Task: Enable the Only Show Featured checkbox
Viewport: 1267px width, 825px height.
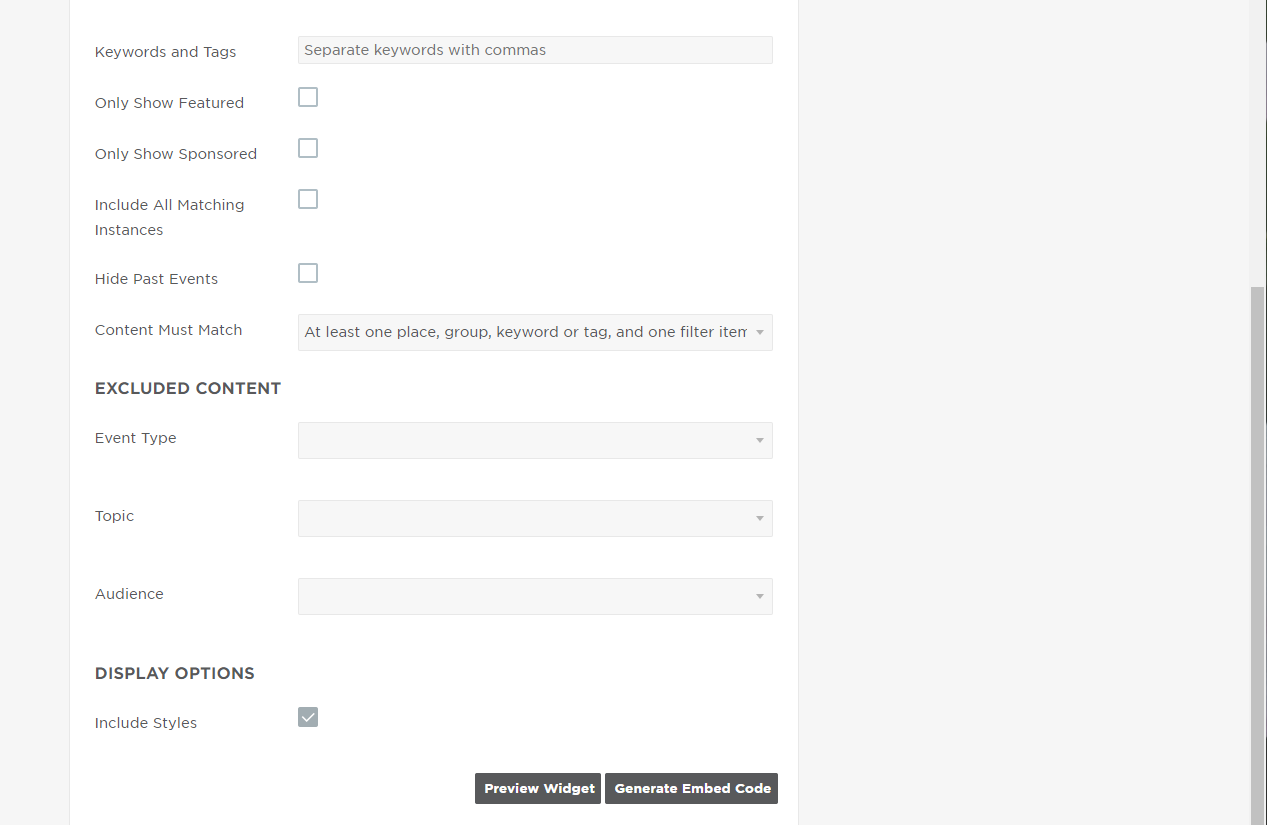Action: pyautogui.click(x=307, y=97)
